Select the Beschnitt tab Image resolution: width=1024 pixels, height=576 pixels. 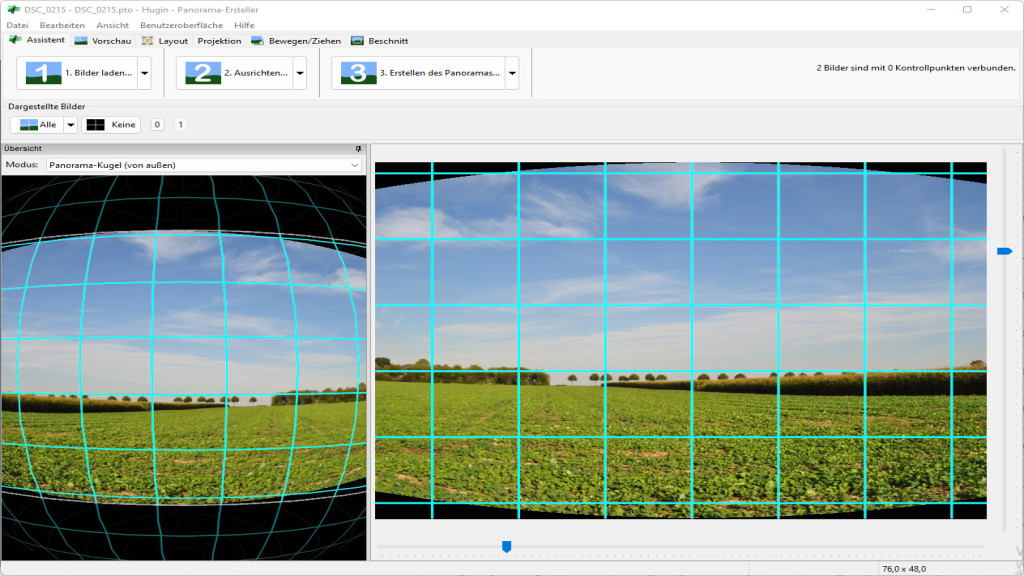[x=379, y=41]
